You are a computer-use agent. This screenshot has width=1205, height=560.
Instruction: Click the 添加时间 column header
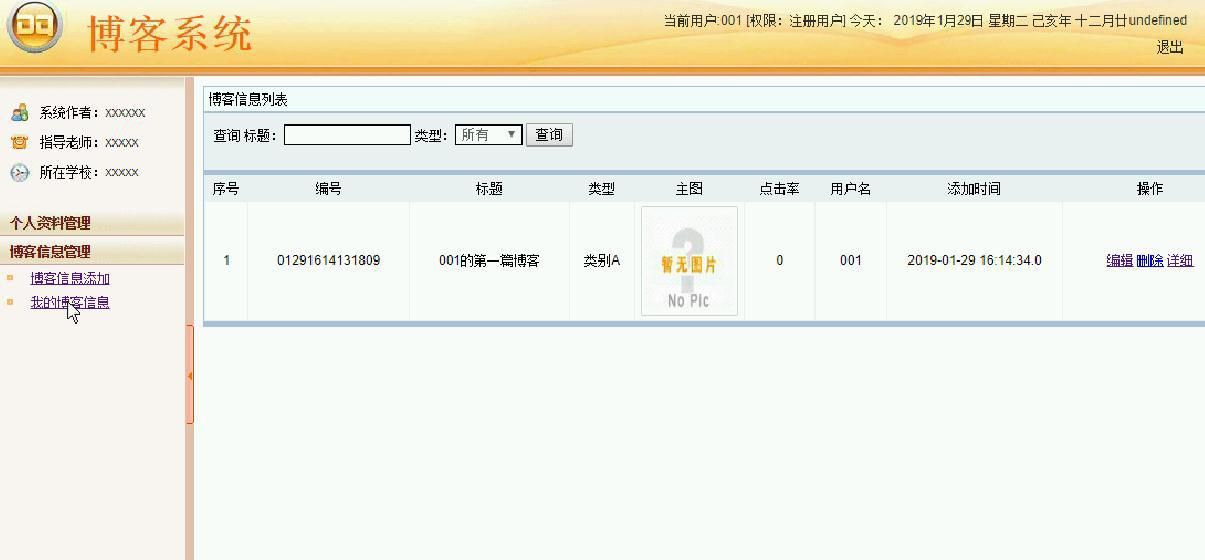[x=974, y=188]
